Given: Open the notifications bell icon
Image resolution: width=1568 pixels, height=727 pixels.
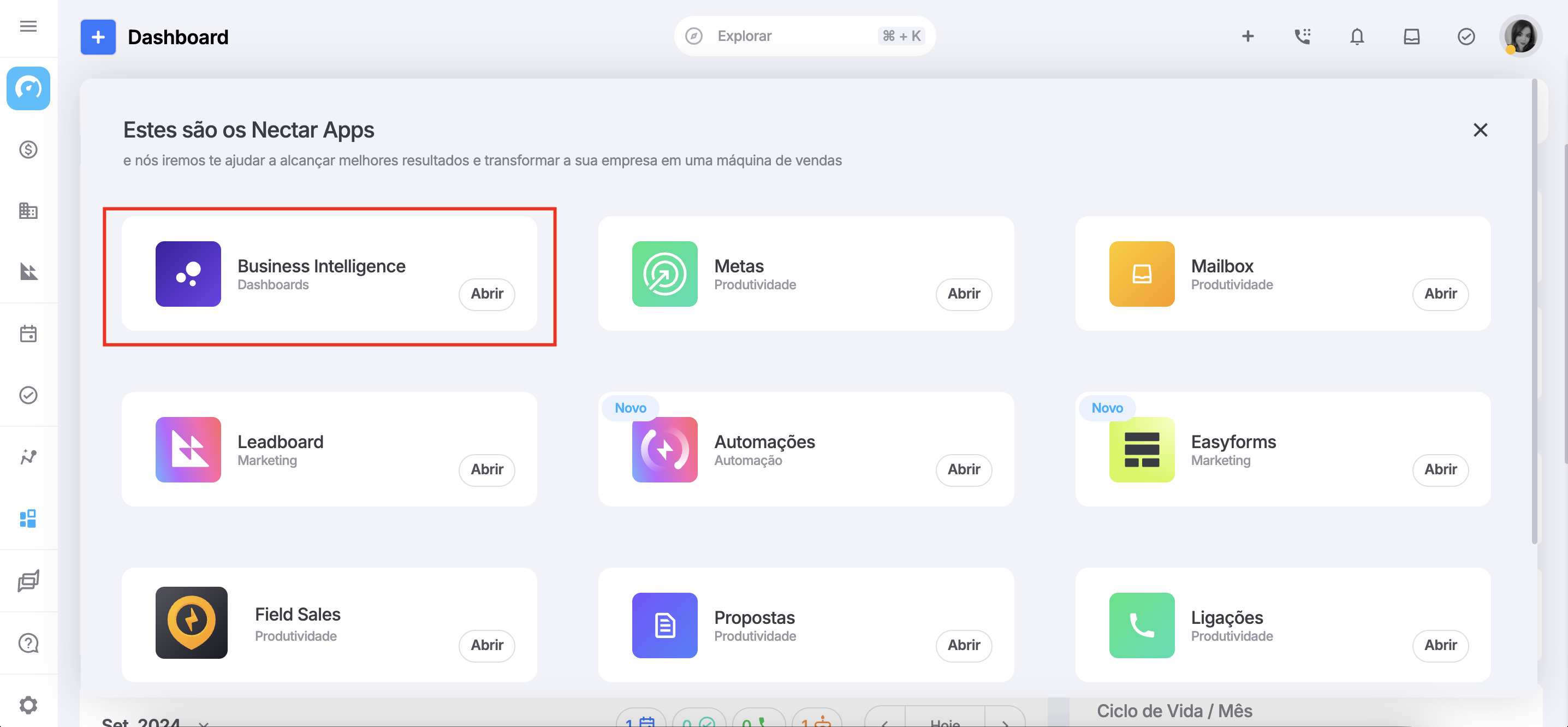Looking at the screenshot, I should pyautogui.click(x=1357, y=37).
